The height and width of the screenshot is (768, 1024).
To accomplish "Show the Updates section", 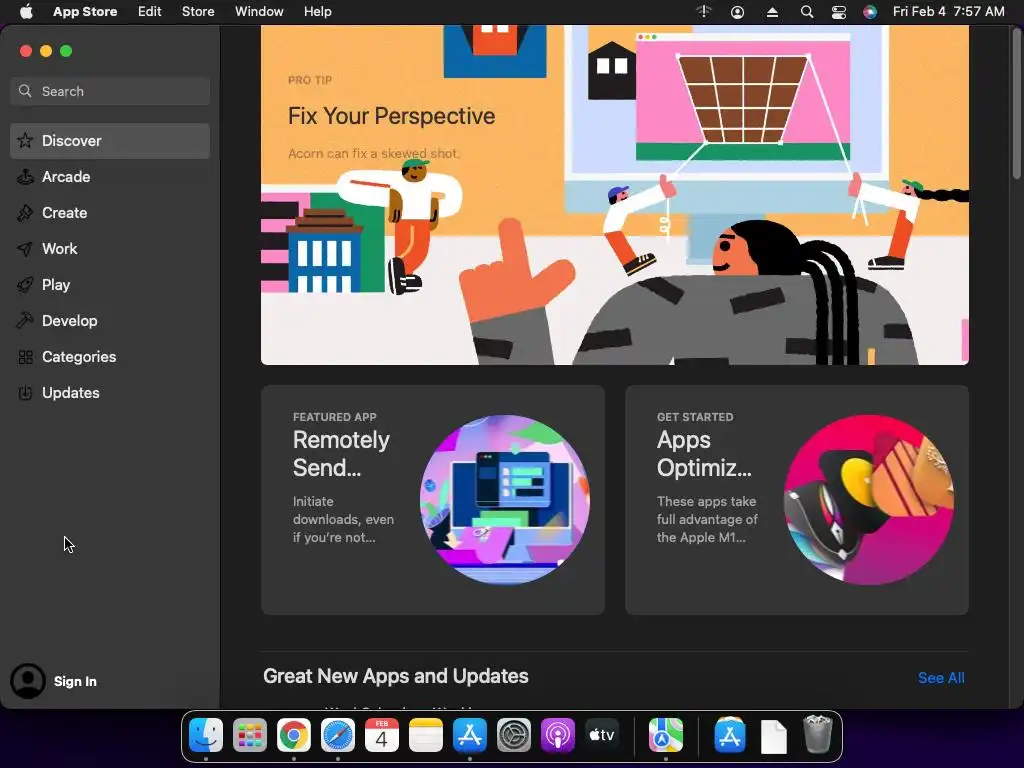I will coord(110,392).
